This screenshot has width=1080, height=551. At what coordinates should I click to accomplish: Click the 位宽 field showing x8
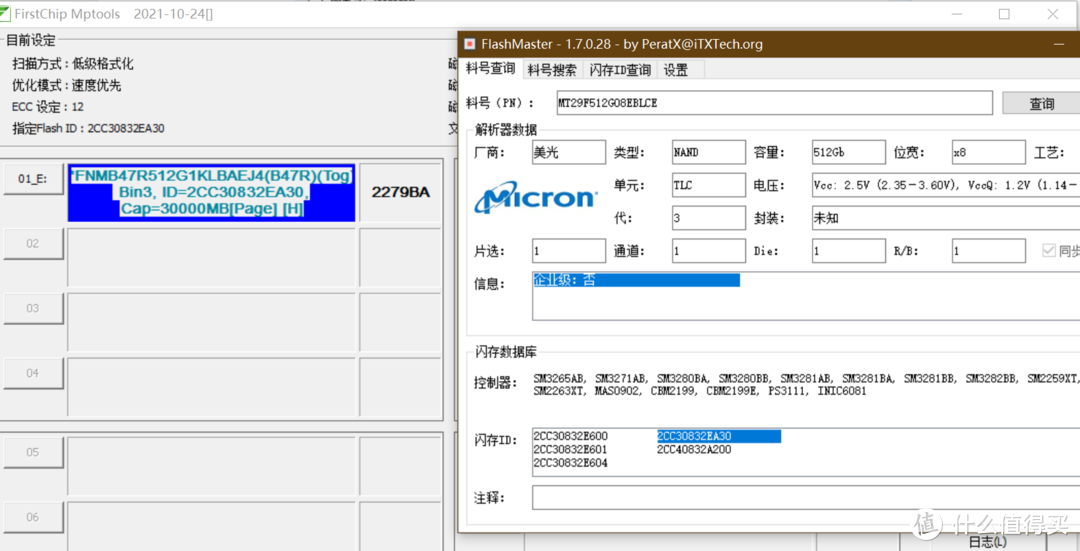pos(988,152)
